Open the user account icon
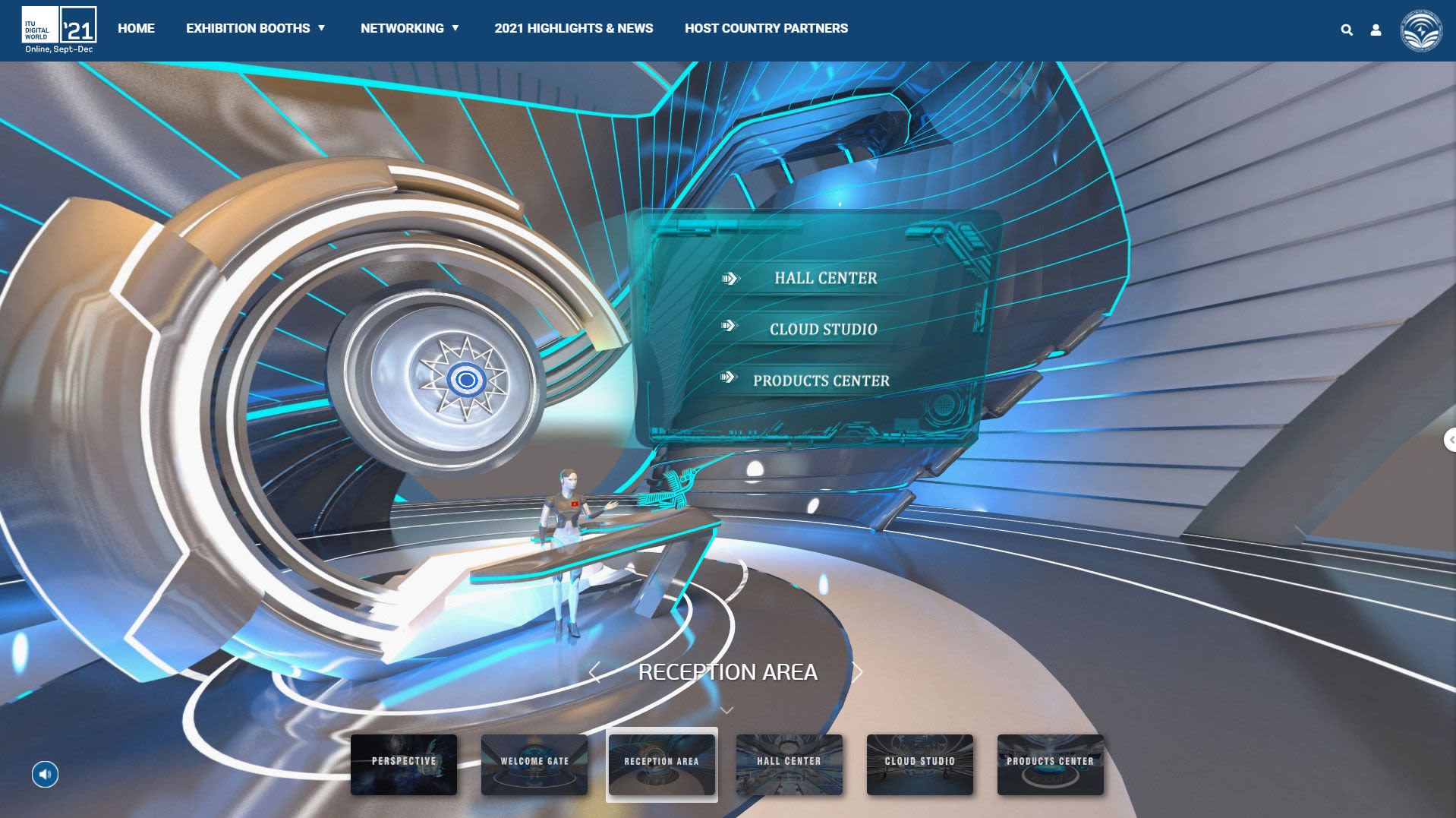1456x818 pixels. coord(1376,30)
